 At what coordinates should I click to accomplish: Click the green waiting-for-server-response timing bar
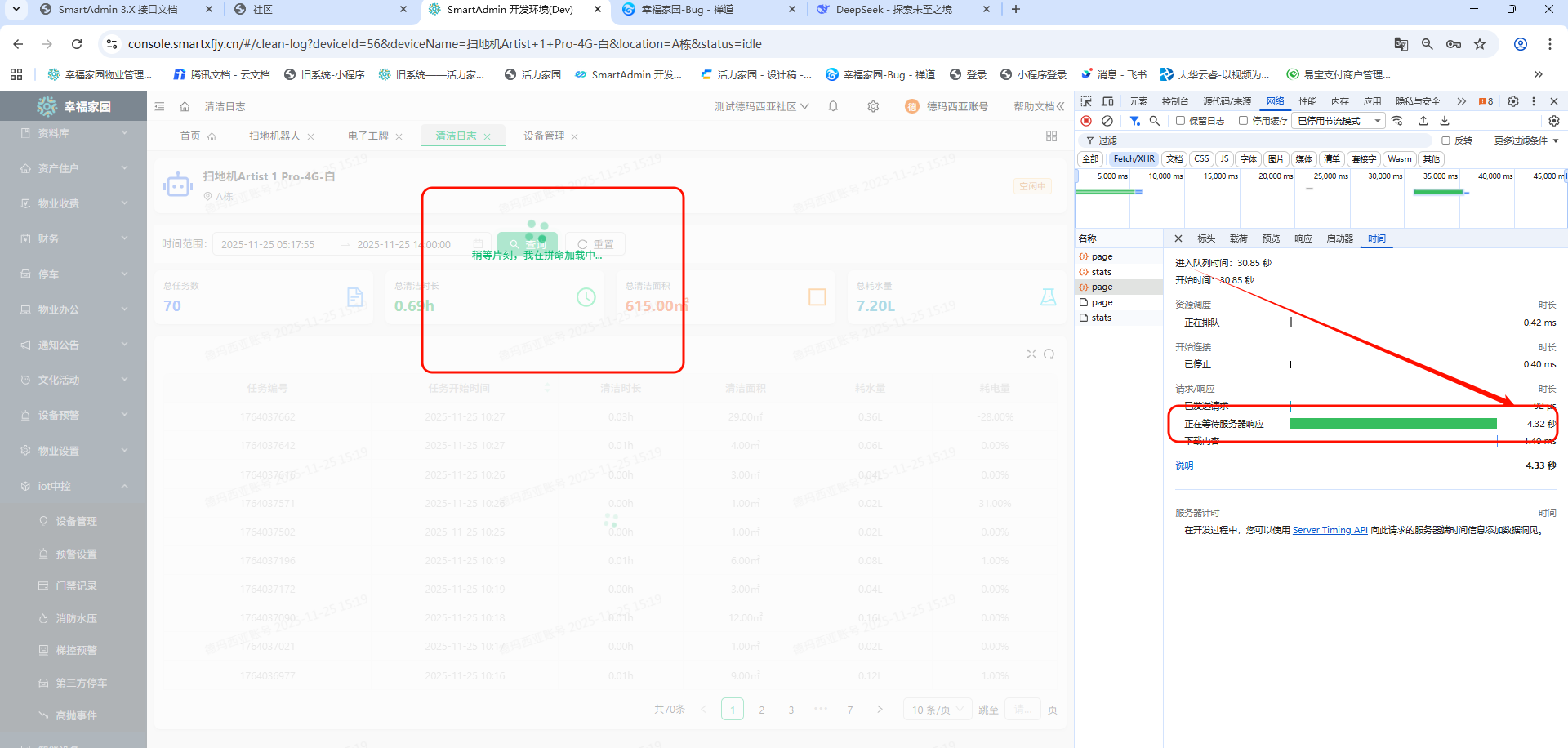point(1392,424)
